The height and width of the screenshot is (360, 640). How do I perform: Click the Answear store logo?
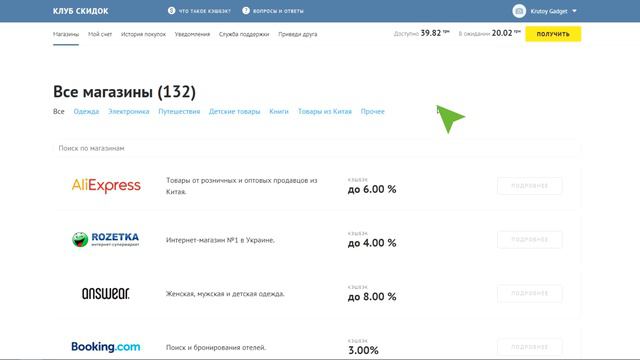click(106, 293)
